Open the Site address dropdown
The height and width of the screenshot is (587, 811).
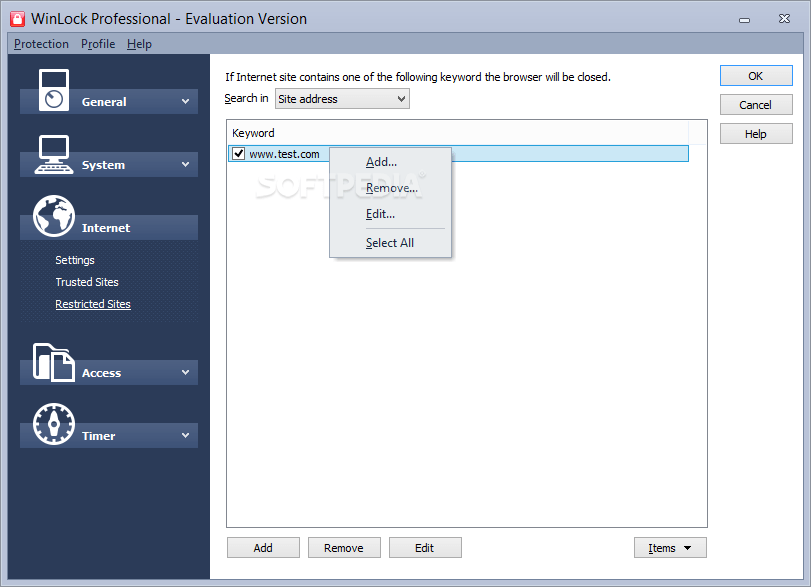[341, 98]
